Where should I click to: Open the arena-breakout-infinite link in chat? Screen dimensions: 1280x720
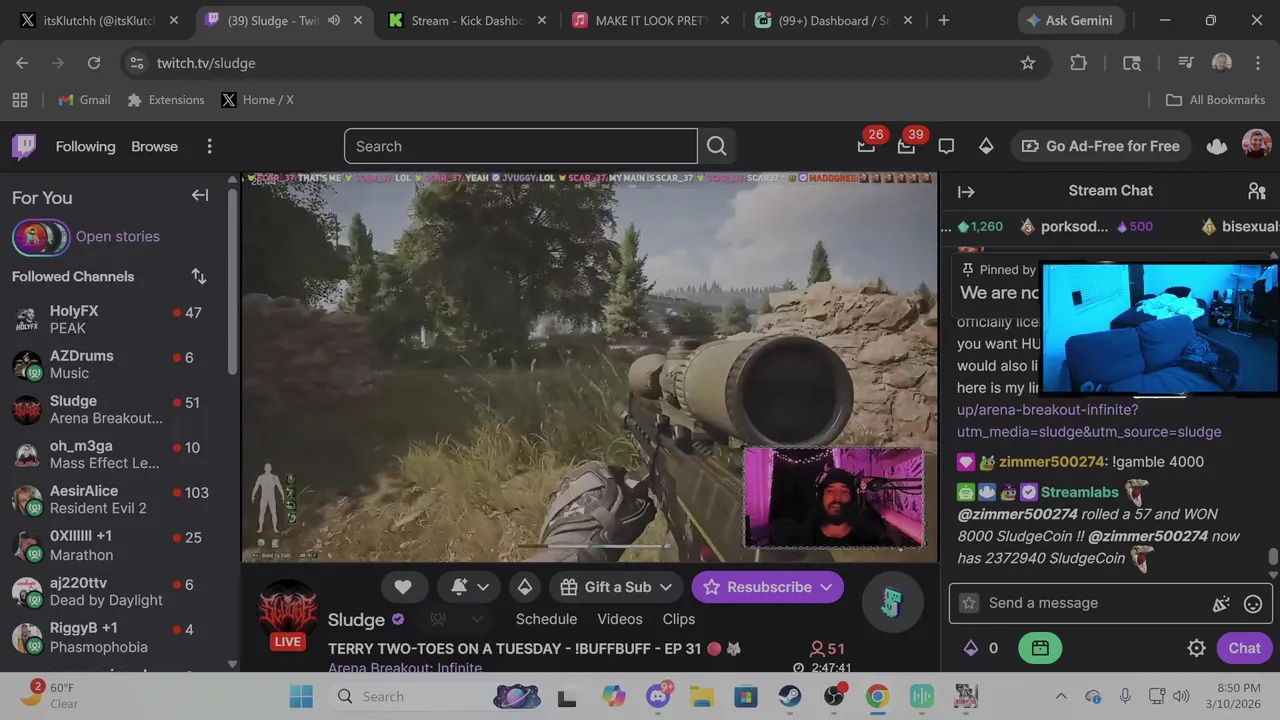pos(1089,421)
